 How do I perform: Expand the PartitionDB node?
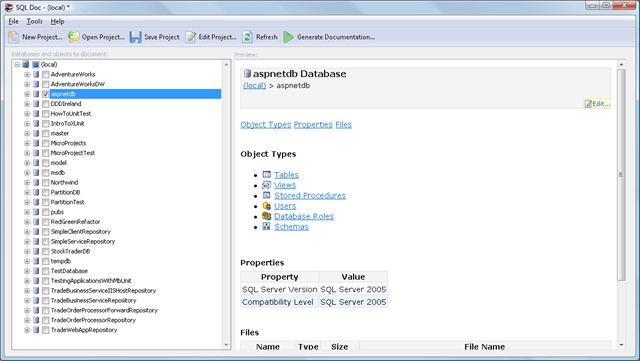pos(27,192)
